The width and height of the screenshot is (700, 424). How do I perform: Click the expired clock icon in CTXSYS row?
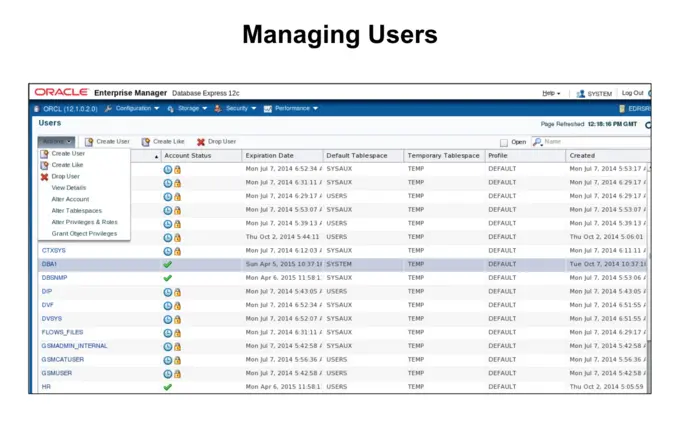(x=167, y=251)
